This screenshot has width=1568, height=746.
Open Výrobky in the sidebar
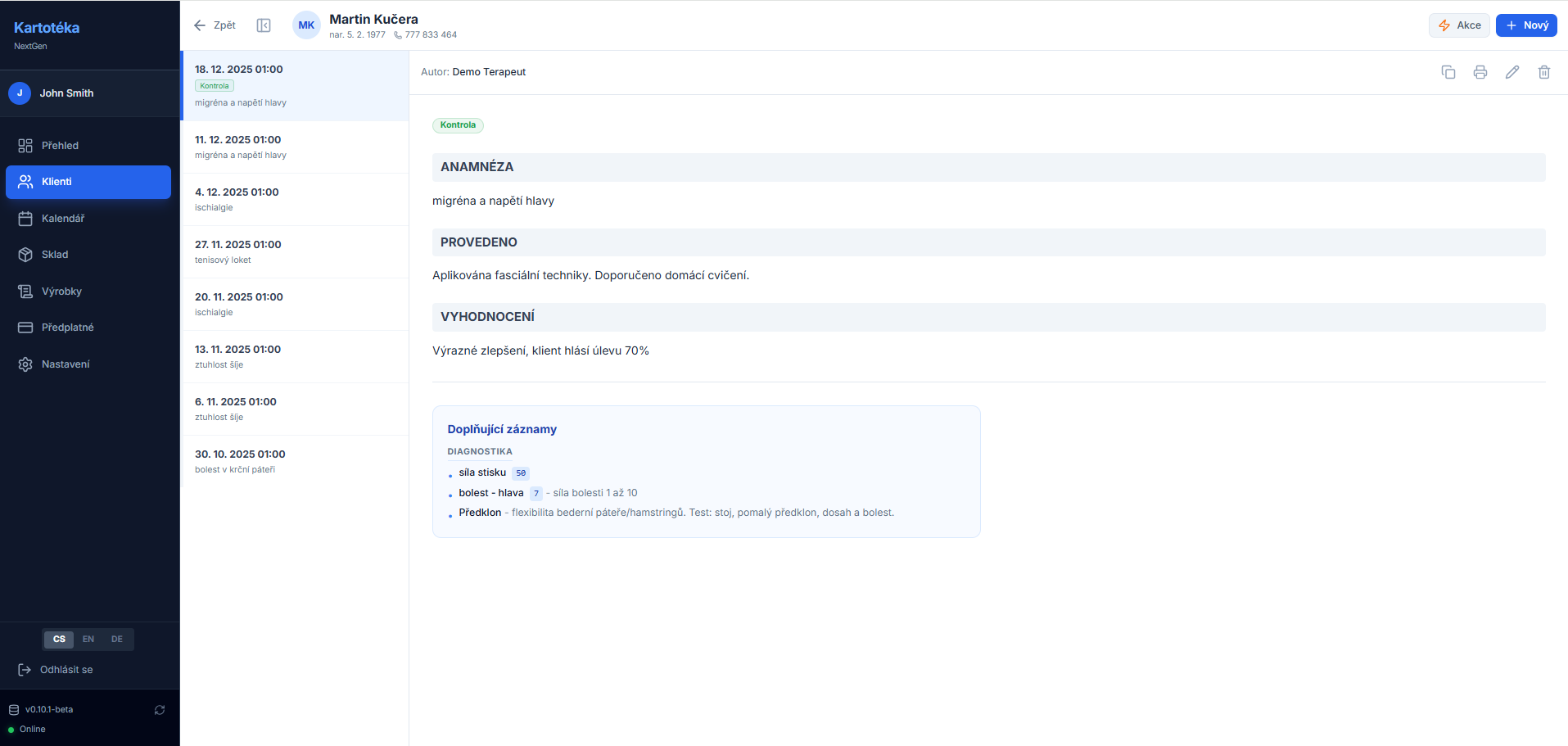(x=88, y=292)
